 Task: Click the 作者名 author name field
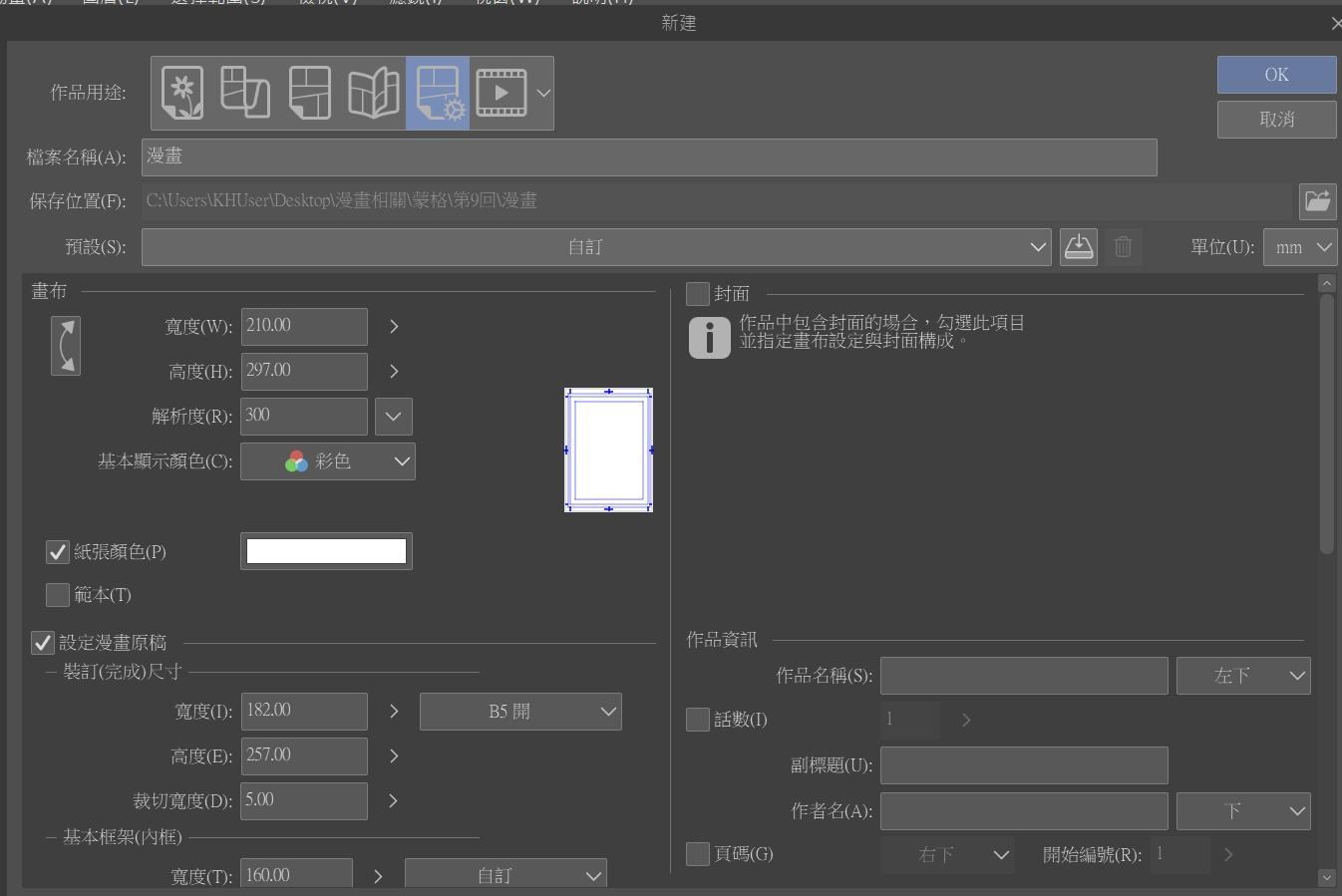[1024, 811]
